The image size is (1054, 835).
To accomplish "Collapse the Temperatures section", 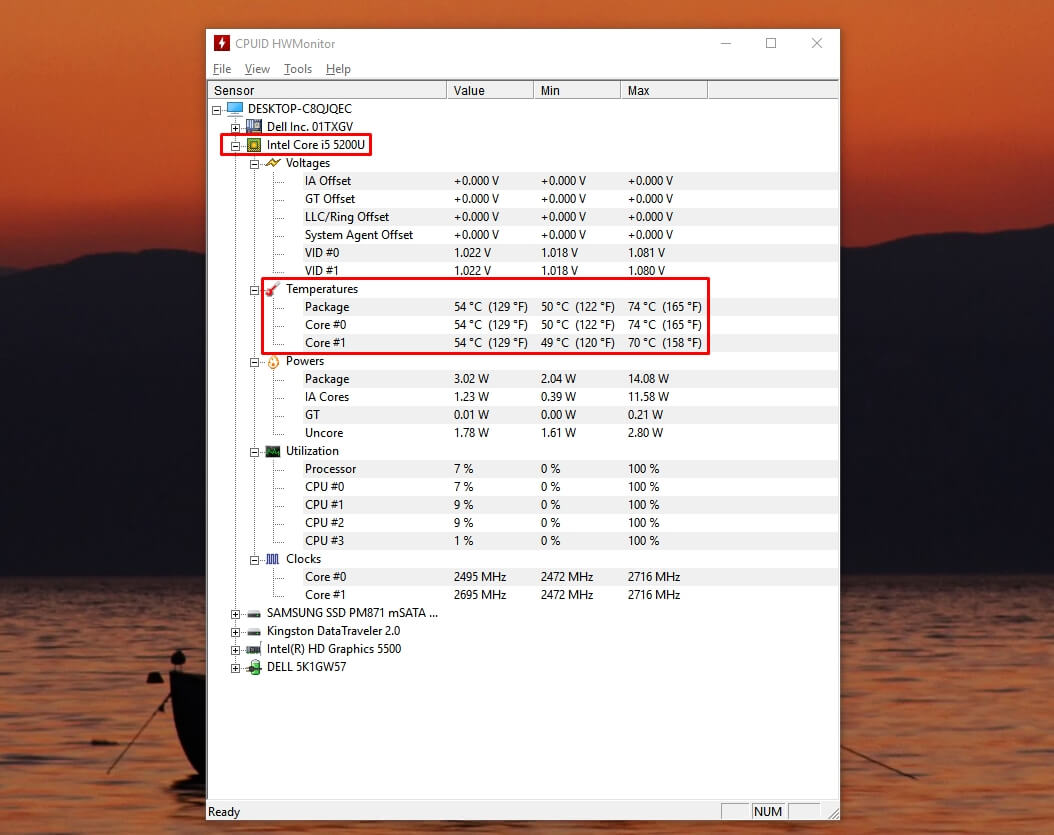I will point(254,288).
